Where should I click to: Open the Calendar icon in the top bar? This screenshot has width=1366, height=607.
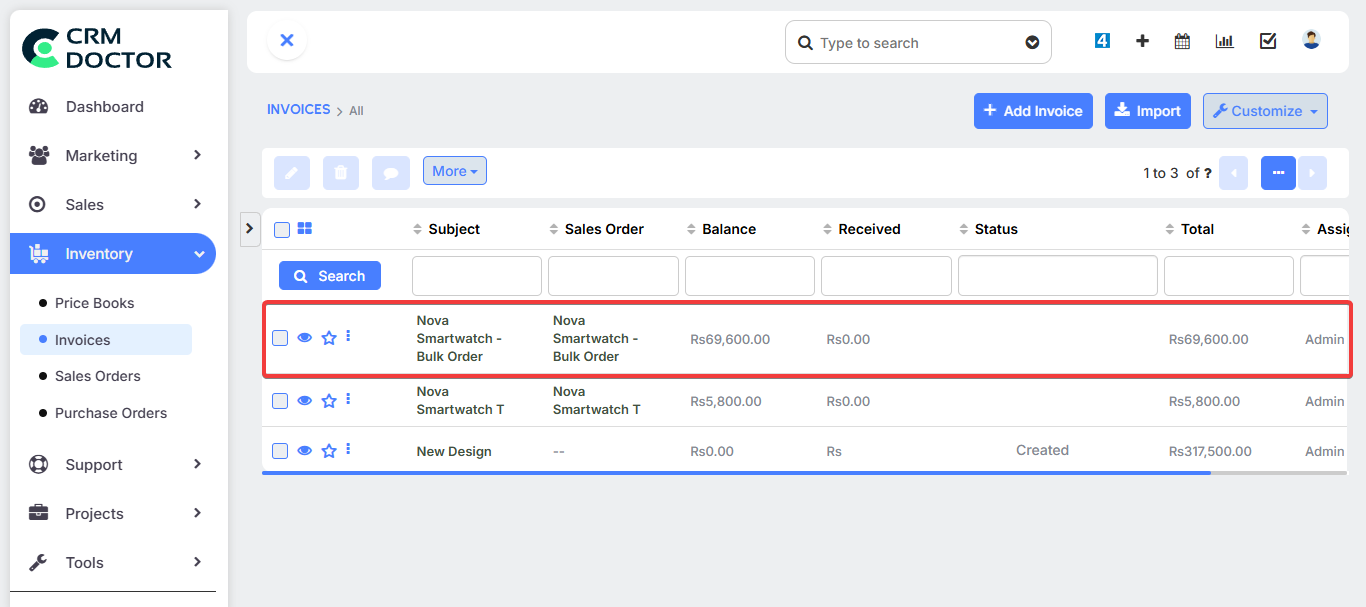tap(1181, 40)
